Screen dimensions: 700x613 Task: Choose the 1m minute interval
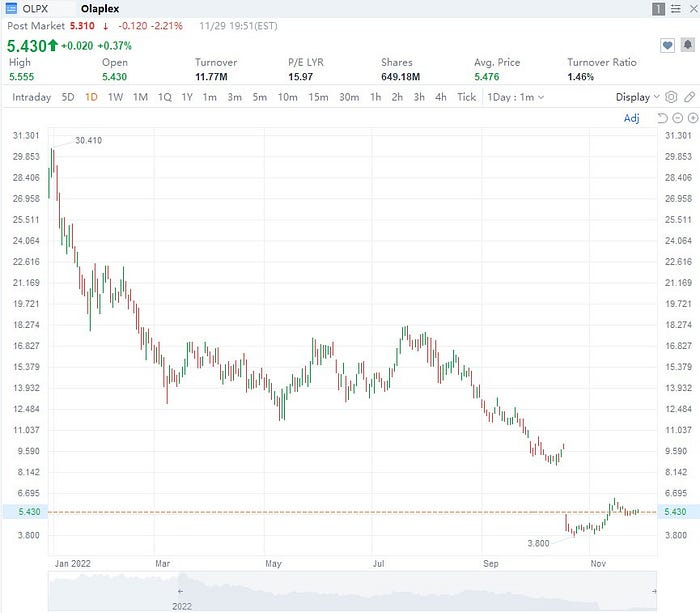[x=209, y=97]
